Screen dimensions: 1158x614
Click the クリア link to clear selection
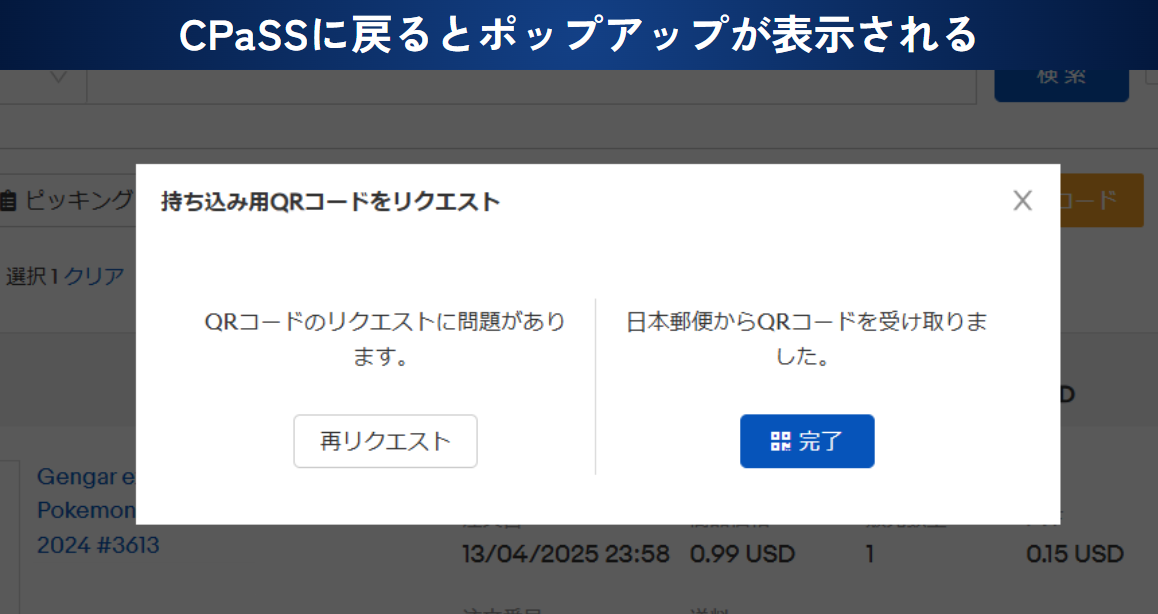click(x=94, y=276)
